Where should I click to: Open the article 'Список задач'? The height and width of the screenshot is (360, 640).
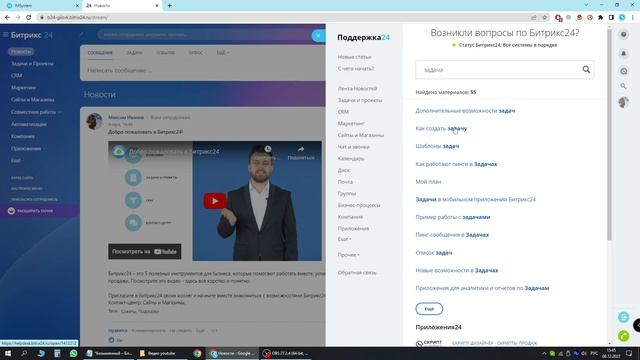(x=433, y=253)
